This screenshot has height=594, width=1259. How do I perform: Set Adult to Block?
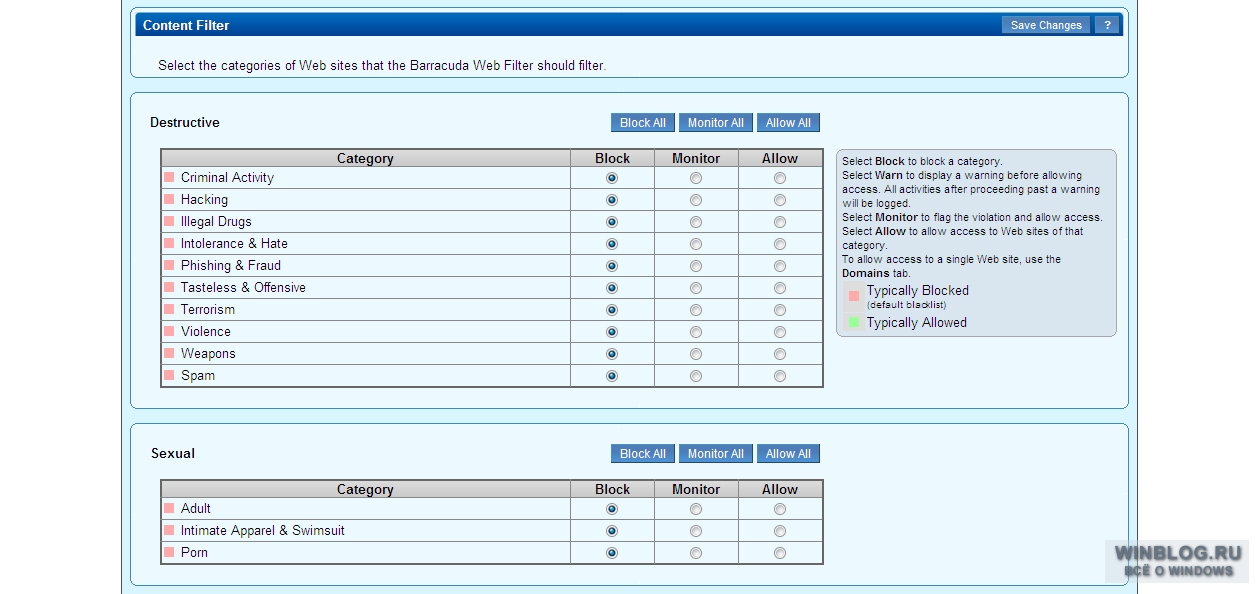click(x=612, y=509)
